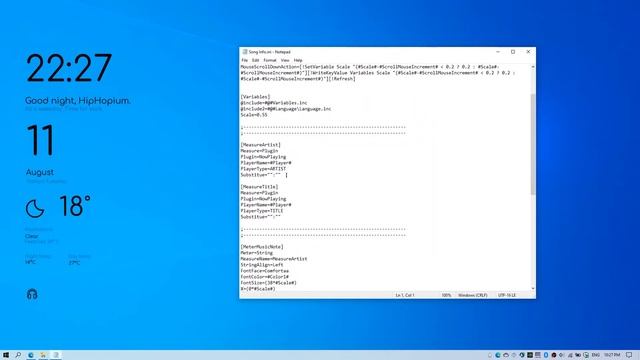Click the FontFace=Comfortaa line

[264, 271]
